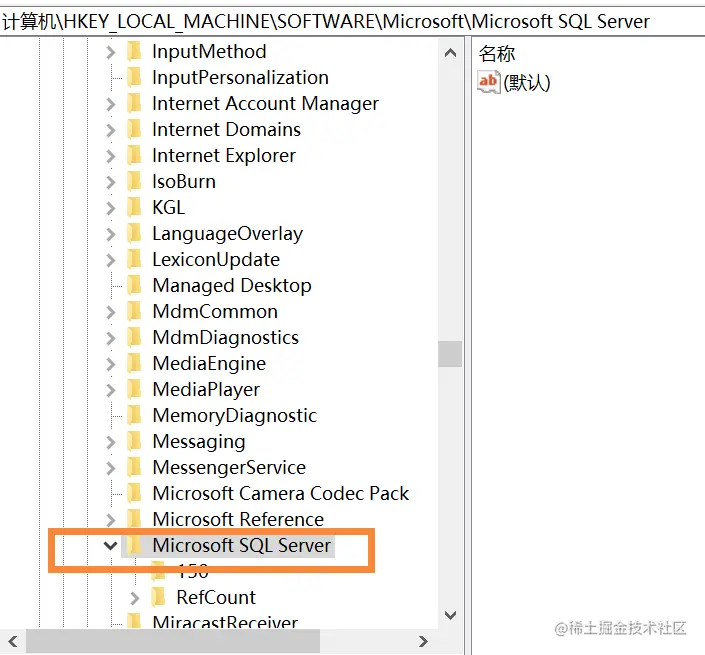
Task: Expand the MdmDiagnostics key
Action: [x=111, y=338]
